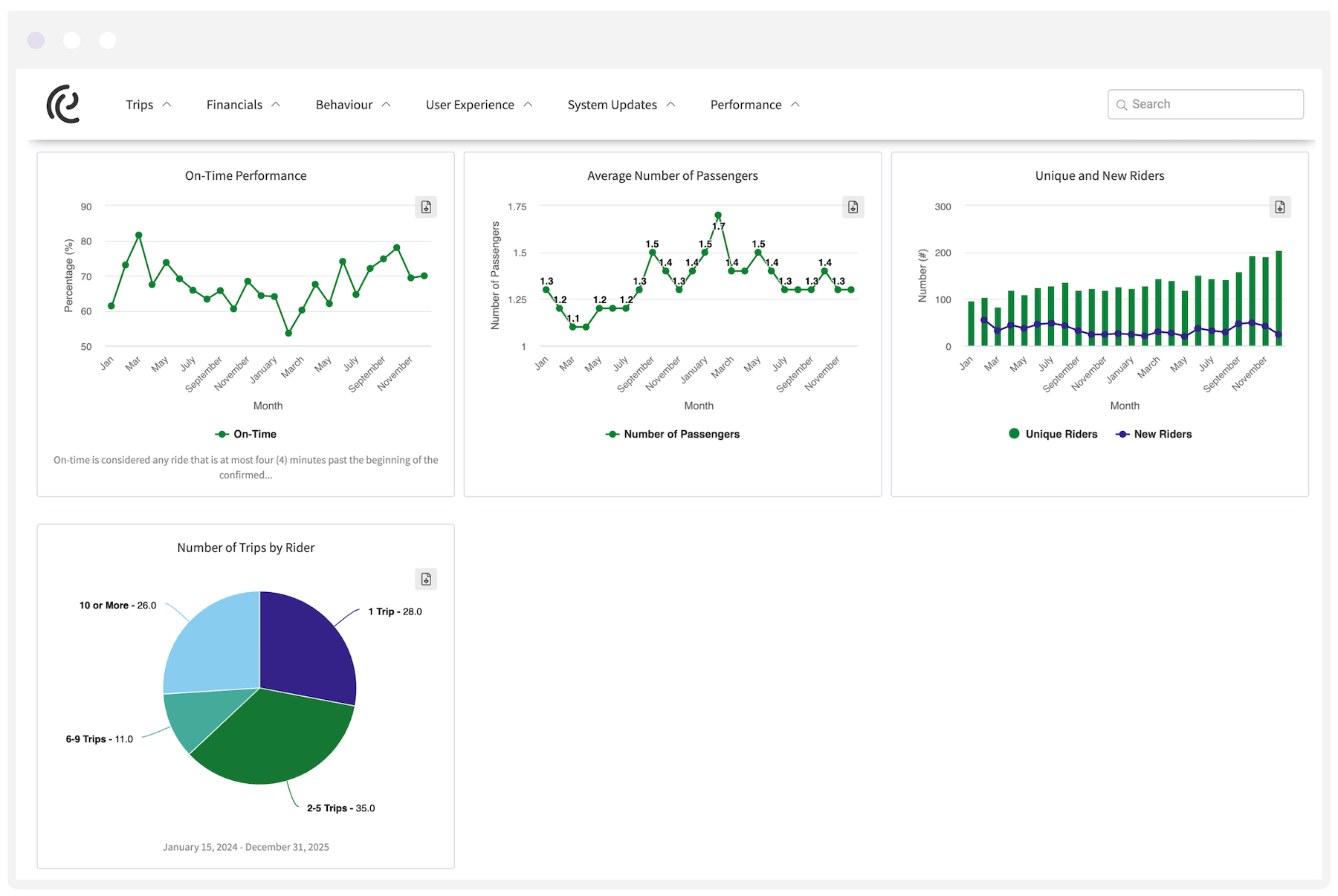
Task: Expand the Behaviour menu chevron
Action: point(387,105)
